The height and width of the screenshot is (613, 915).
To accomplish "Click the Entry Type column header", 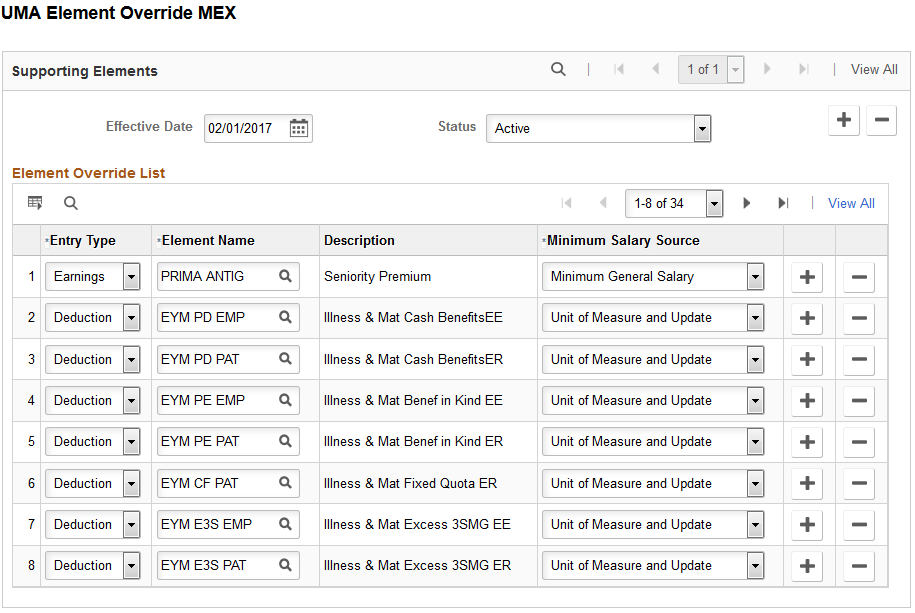I will point(82,241).
